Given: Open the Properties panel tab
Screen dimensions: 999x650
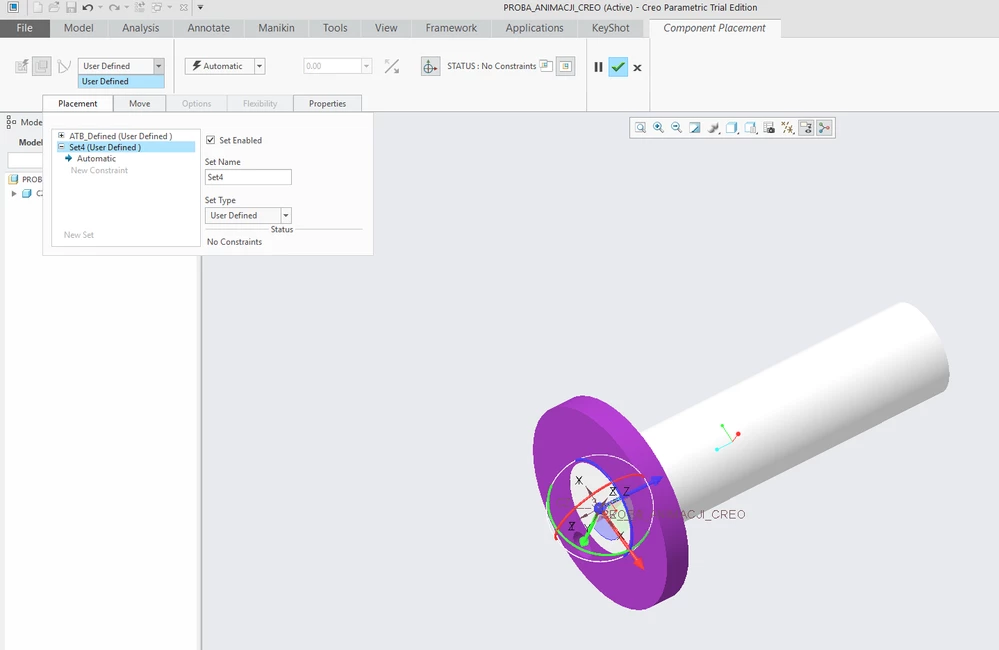Looking at the screenshot, I should coord(327,104).
